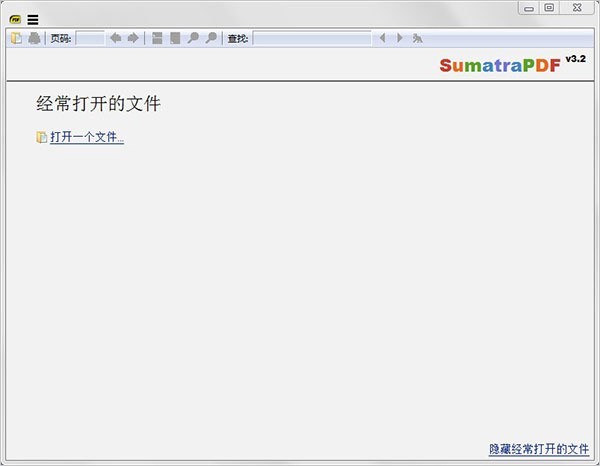This screenshot has width=600, height=466.
Task: Toggle Match Case search icon
Action: tap(417, 38)
